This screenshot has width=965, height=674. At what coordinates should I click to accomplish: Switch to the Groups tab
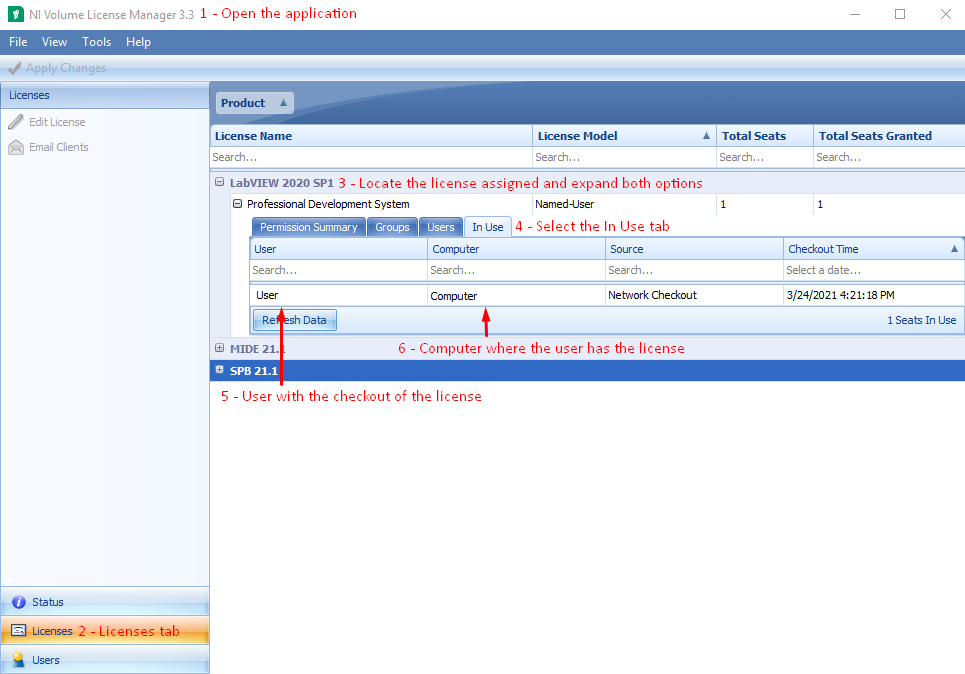click(x=392, y=227)
